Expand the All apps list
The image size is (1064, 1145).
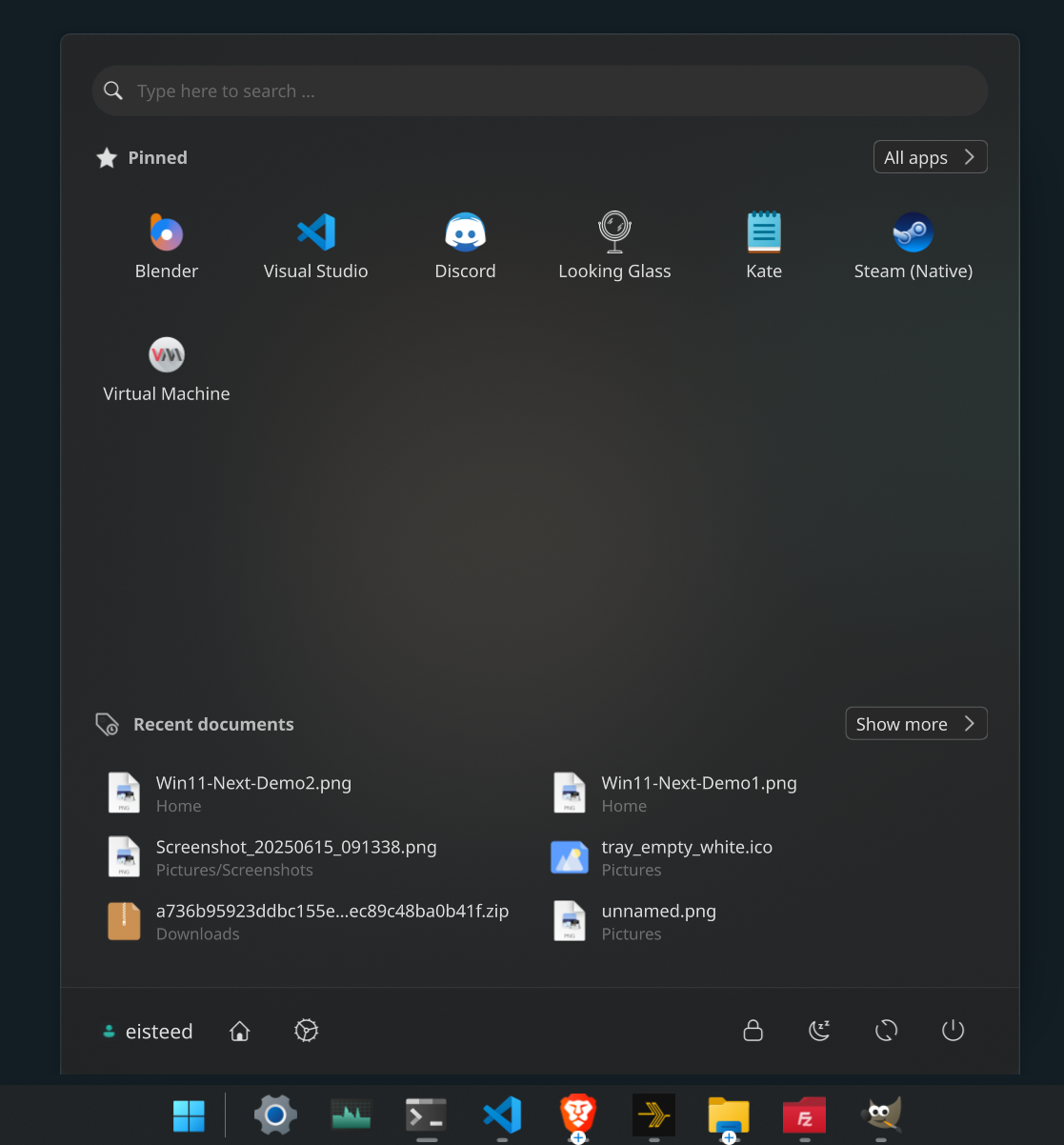point(930,156)
